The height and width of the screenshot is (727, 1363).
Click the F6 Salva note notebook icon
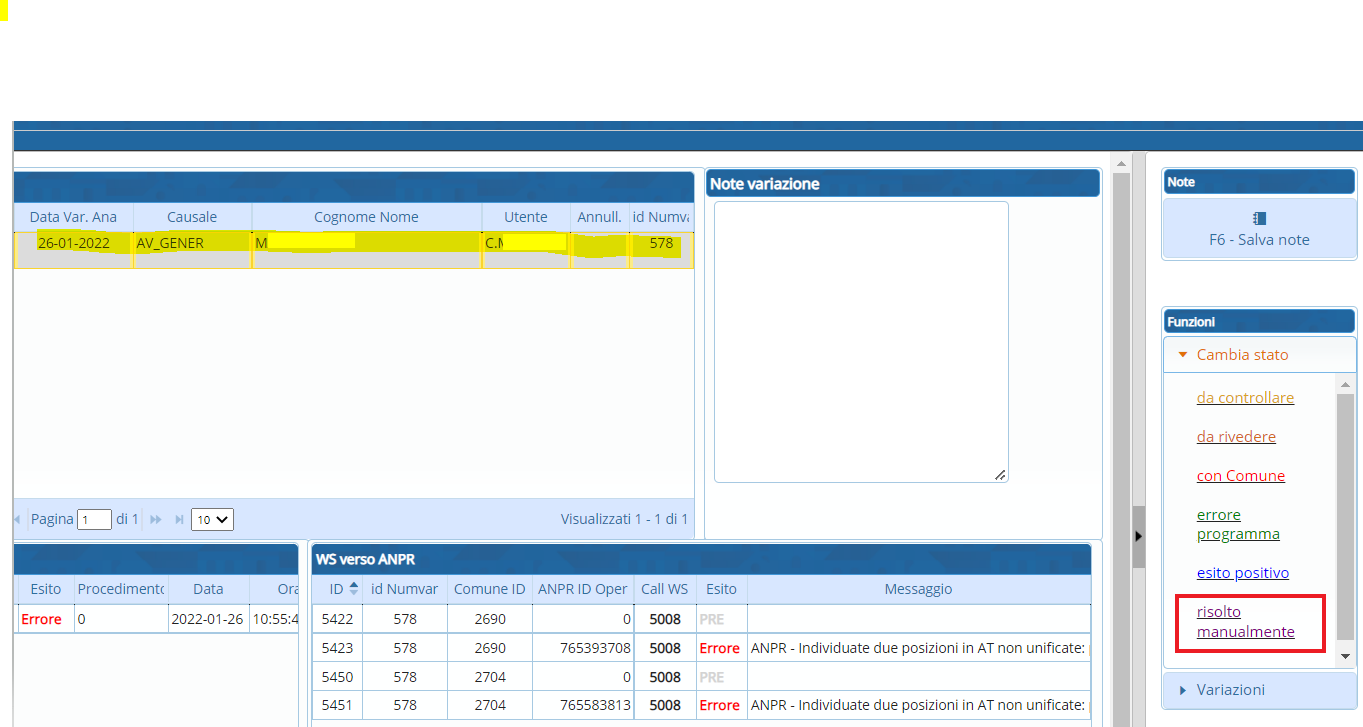1259,218
